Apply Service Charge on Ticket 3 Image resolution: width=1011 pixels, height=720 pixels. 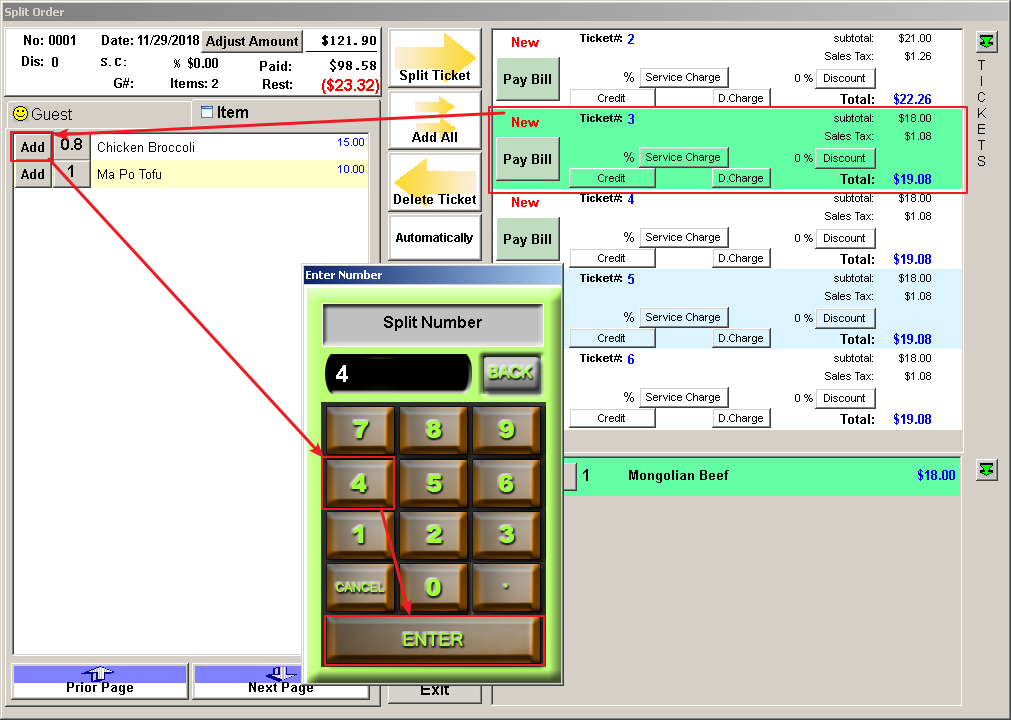pyautogui.click(x=683, y=157)
